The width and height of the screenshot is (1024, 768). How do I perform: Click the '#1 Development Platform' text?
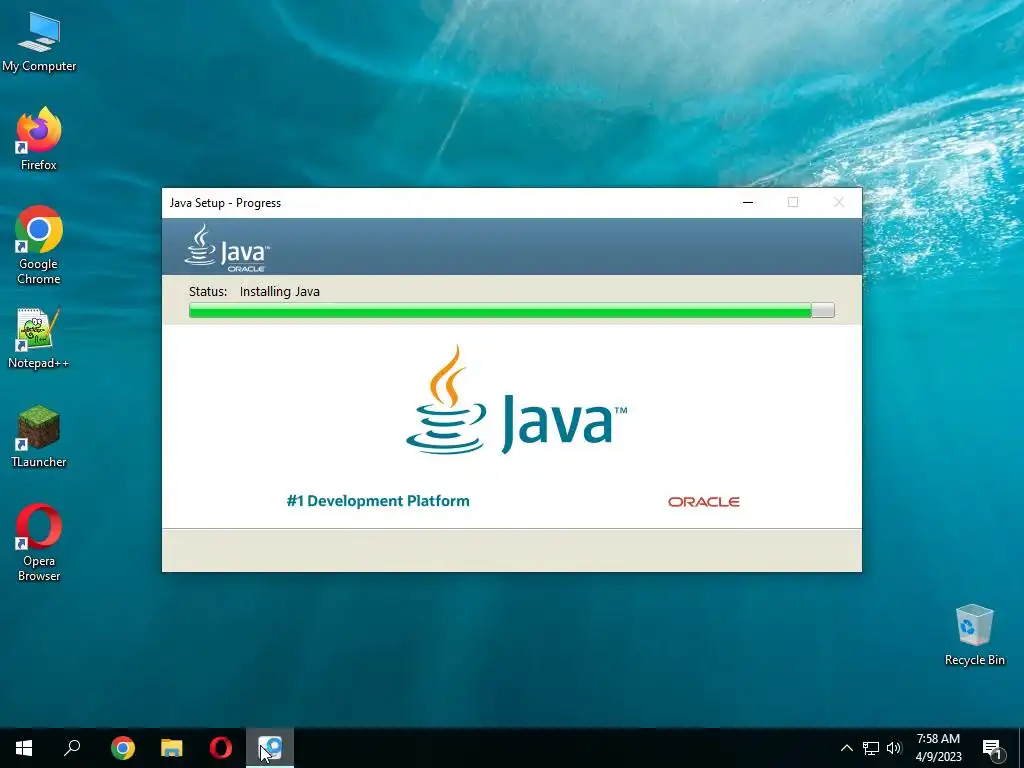click(378, 501)
